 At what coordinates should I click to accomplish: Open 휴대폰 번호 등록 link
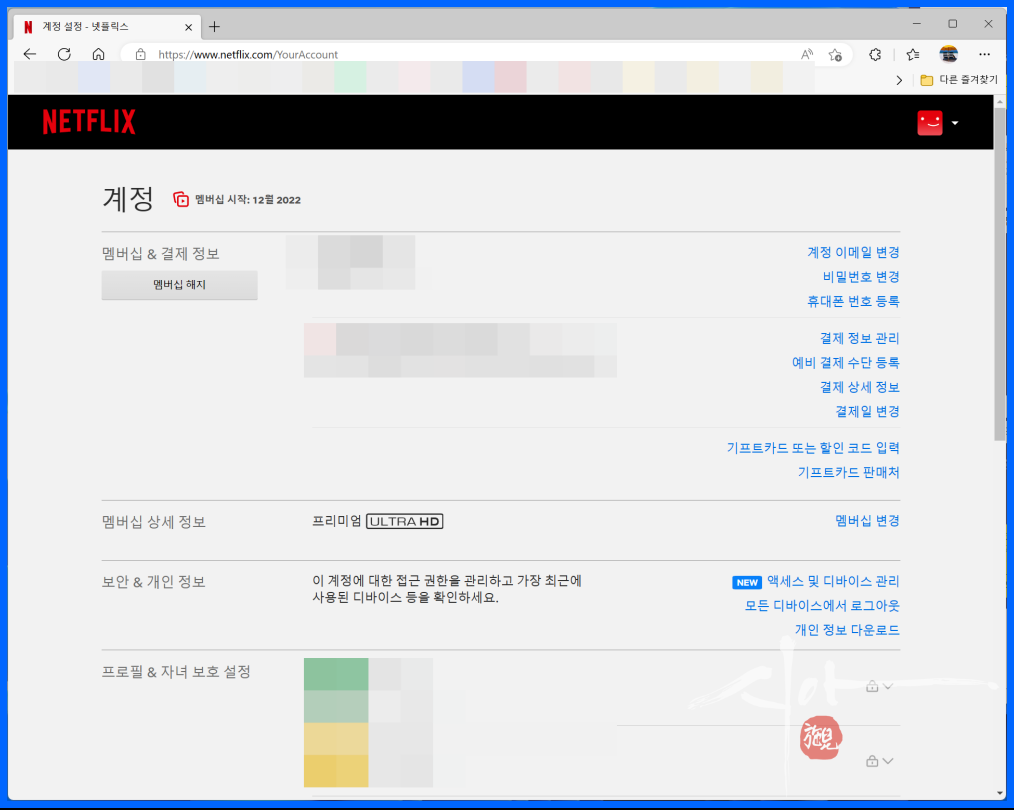pos(853,301)
